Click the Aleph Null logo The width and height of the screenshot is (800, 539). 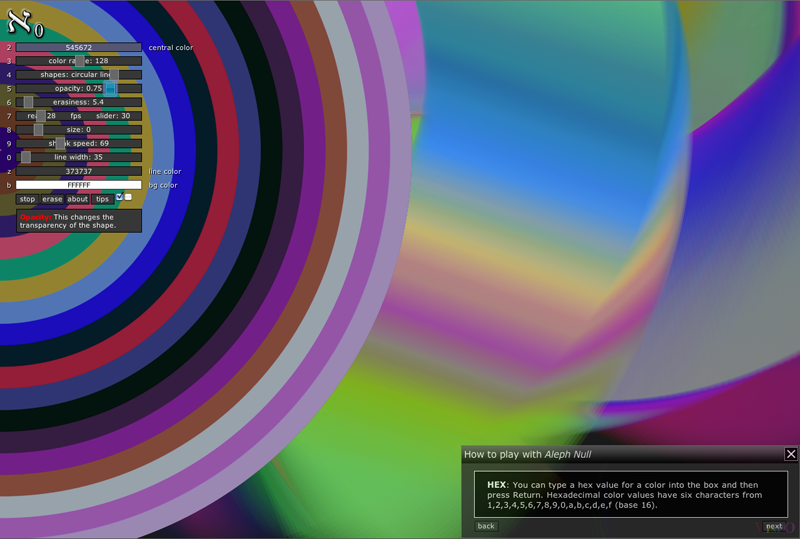click(x=26, y=22)
